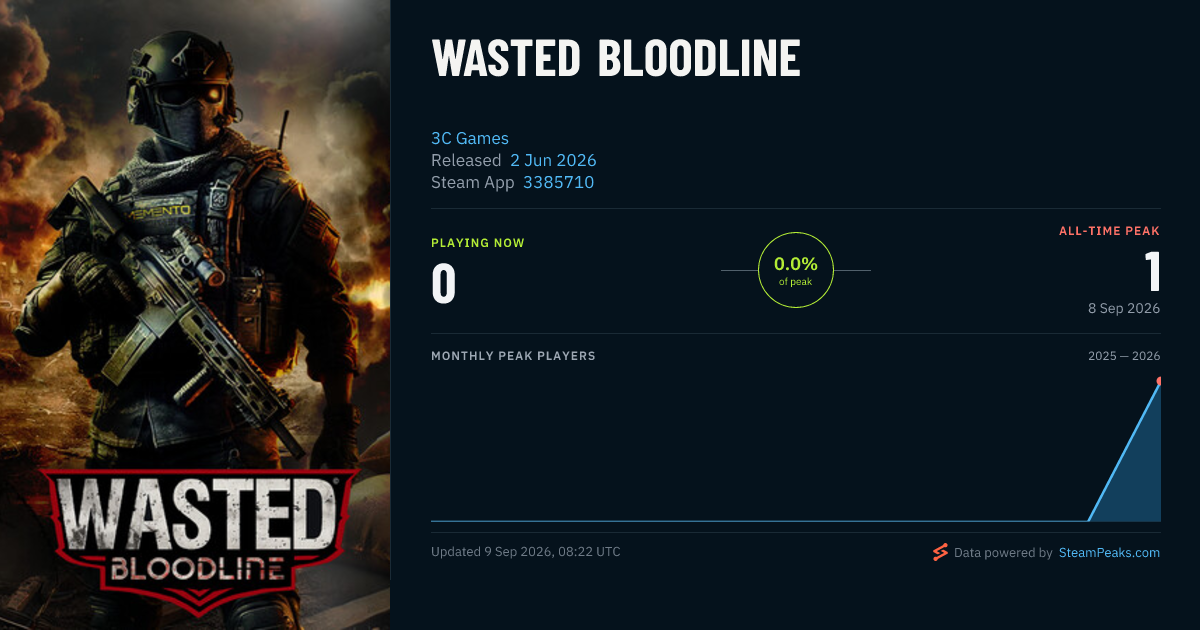Click the All-Time Peak value 1
The height and width of the screenshot is (630, 1200).
tap(1152, 271)
